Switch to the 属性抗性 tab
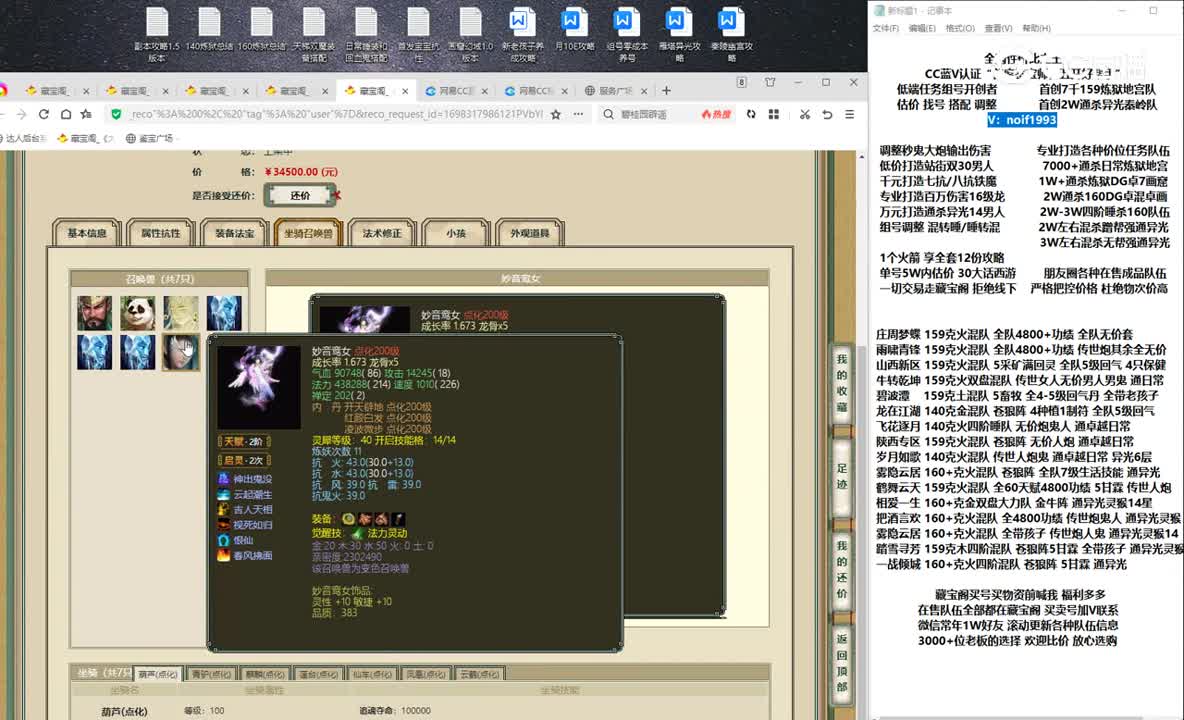 pyautogui.click(x=161, y=233)
